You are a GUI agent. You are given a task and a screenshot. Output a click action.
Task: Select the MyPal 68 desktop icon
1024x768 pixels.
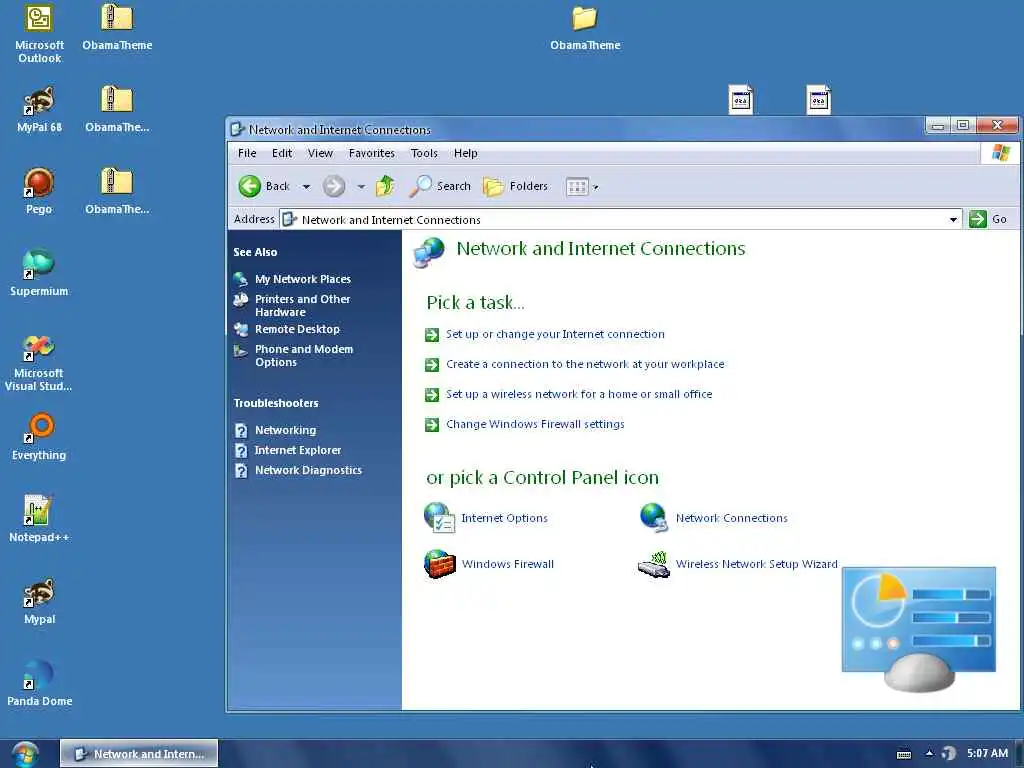coord(39,110)
